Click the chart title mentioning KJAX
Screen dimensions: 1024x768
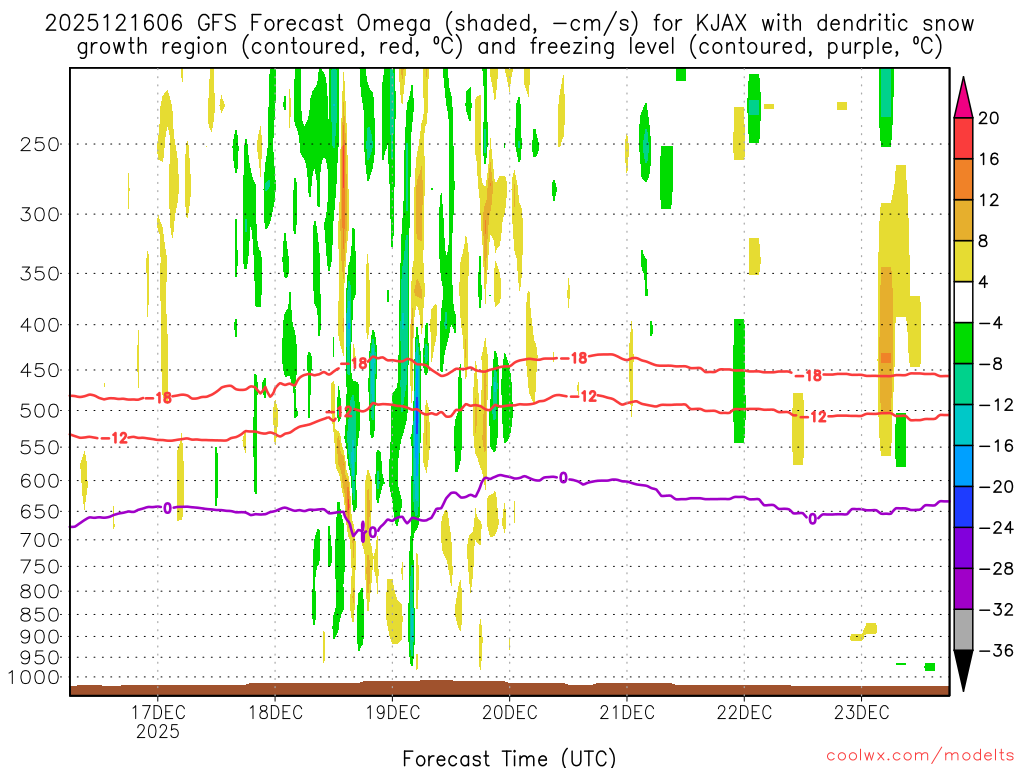pyautogui.click(x=509, y=35)
